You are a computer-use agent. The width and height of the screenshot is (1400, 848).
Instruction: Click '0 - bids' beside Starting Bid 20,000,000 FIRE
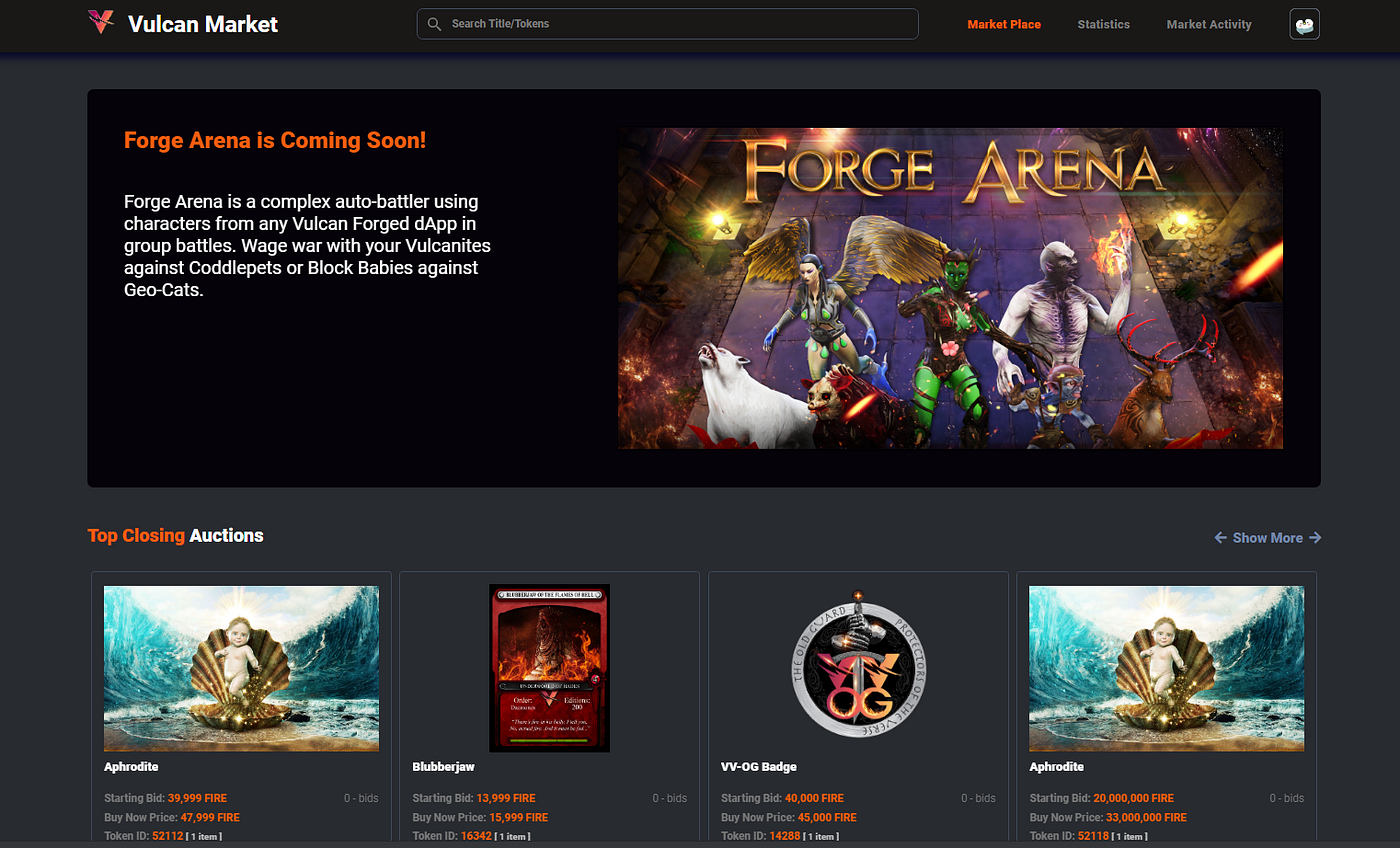[x=1287, y=798]
